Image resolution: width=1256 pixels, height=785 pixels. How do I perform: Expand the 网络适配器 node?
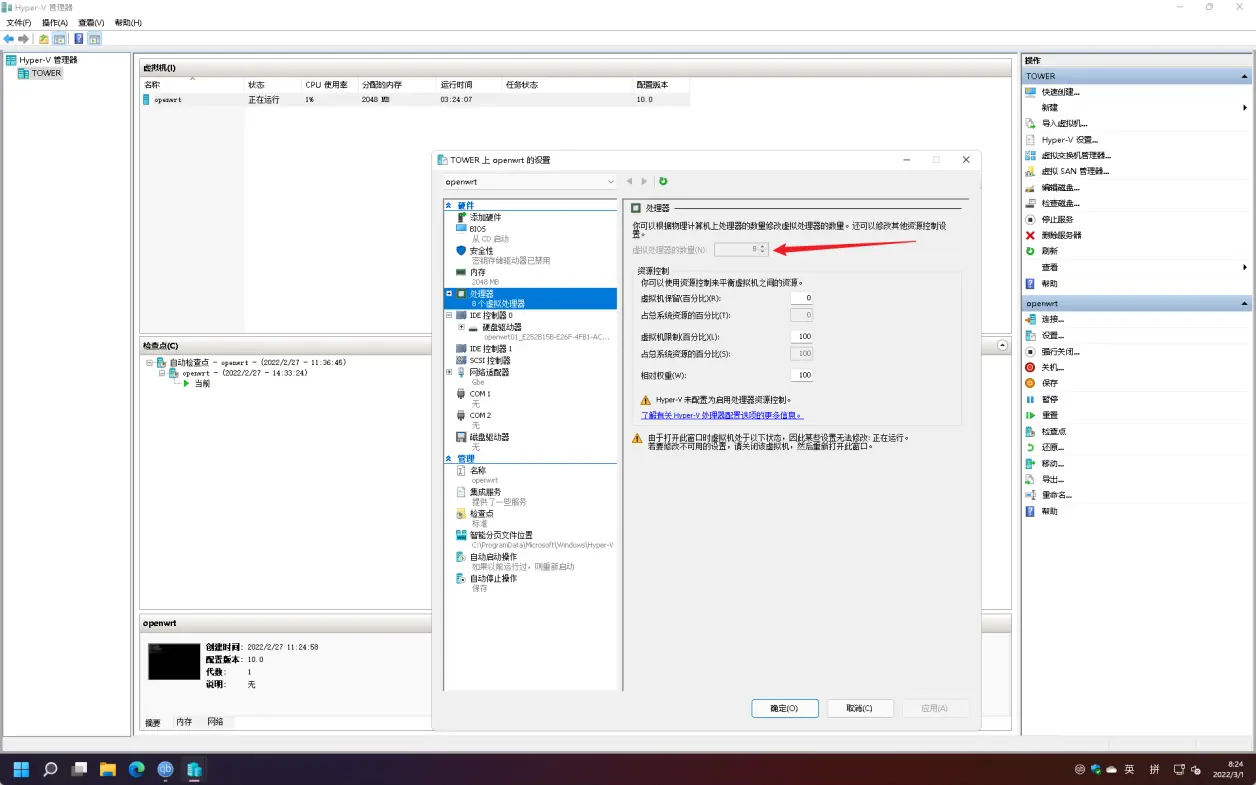tap(449, 372)
